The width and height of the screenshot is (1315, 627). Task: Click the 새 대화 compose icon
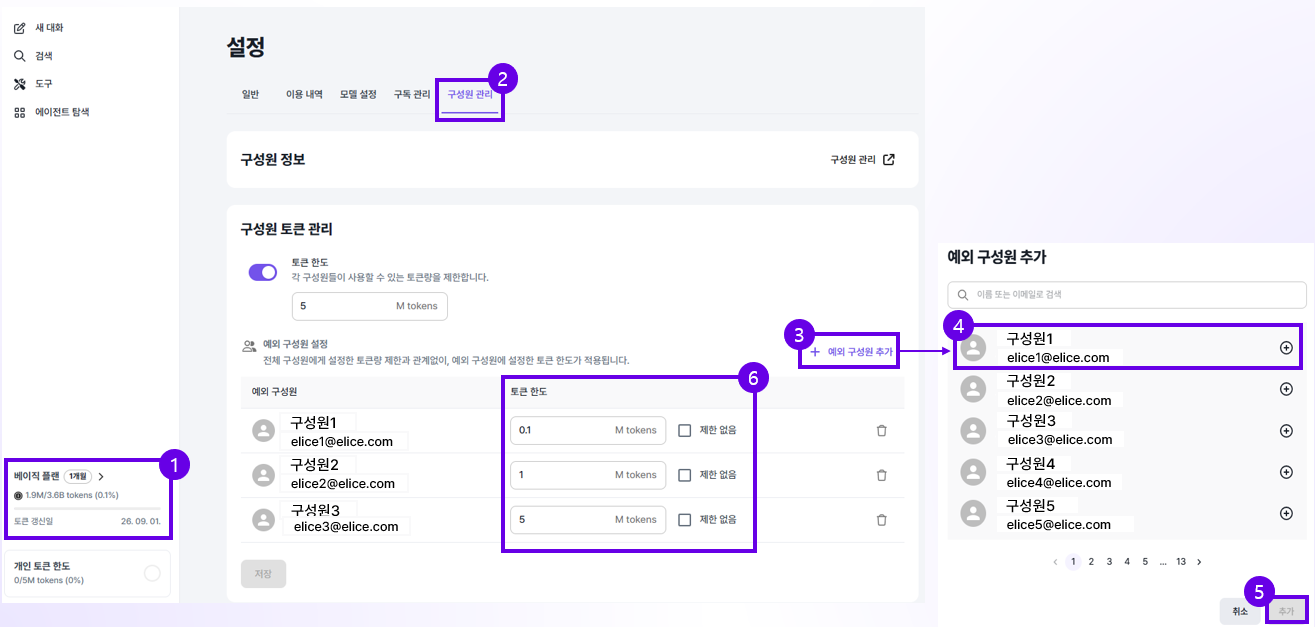19,28
